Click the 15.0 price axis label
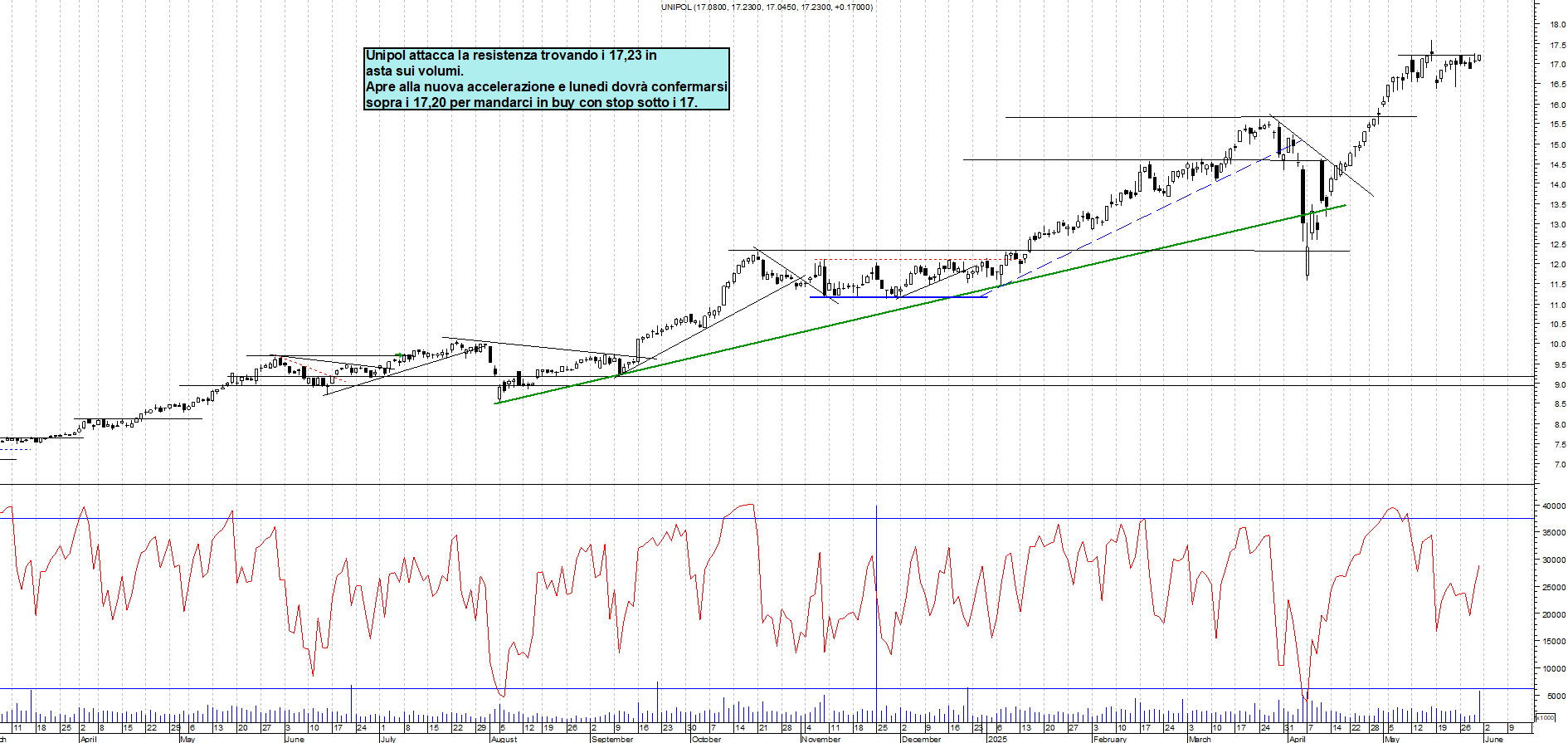Viewport: 1568px width, 743px height. [x=1557, y=145]
